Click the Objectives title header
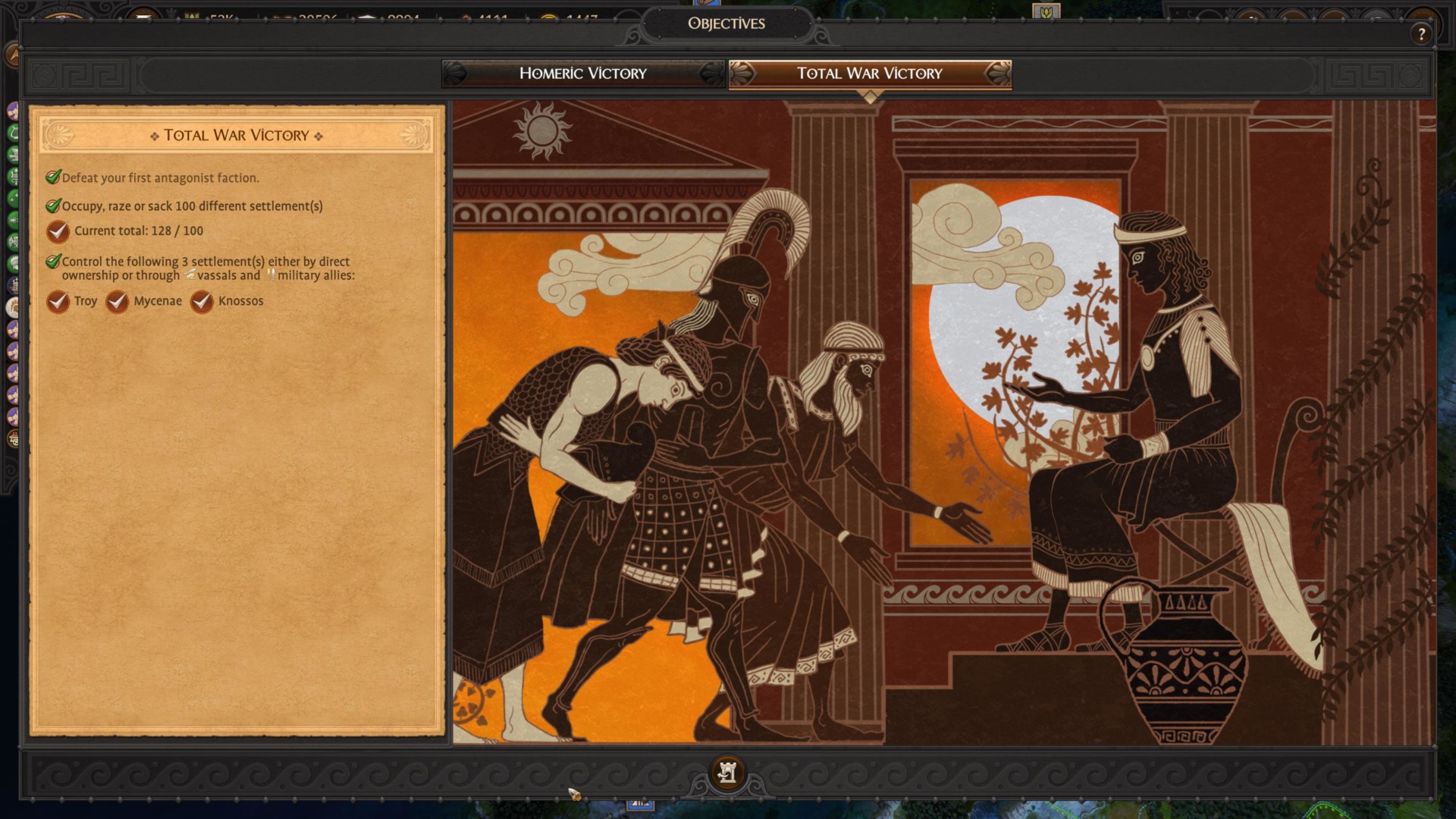The width and height of the screenshot is (1456, 819). pos(726,24)
